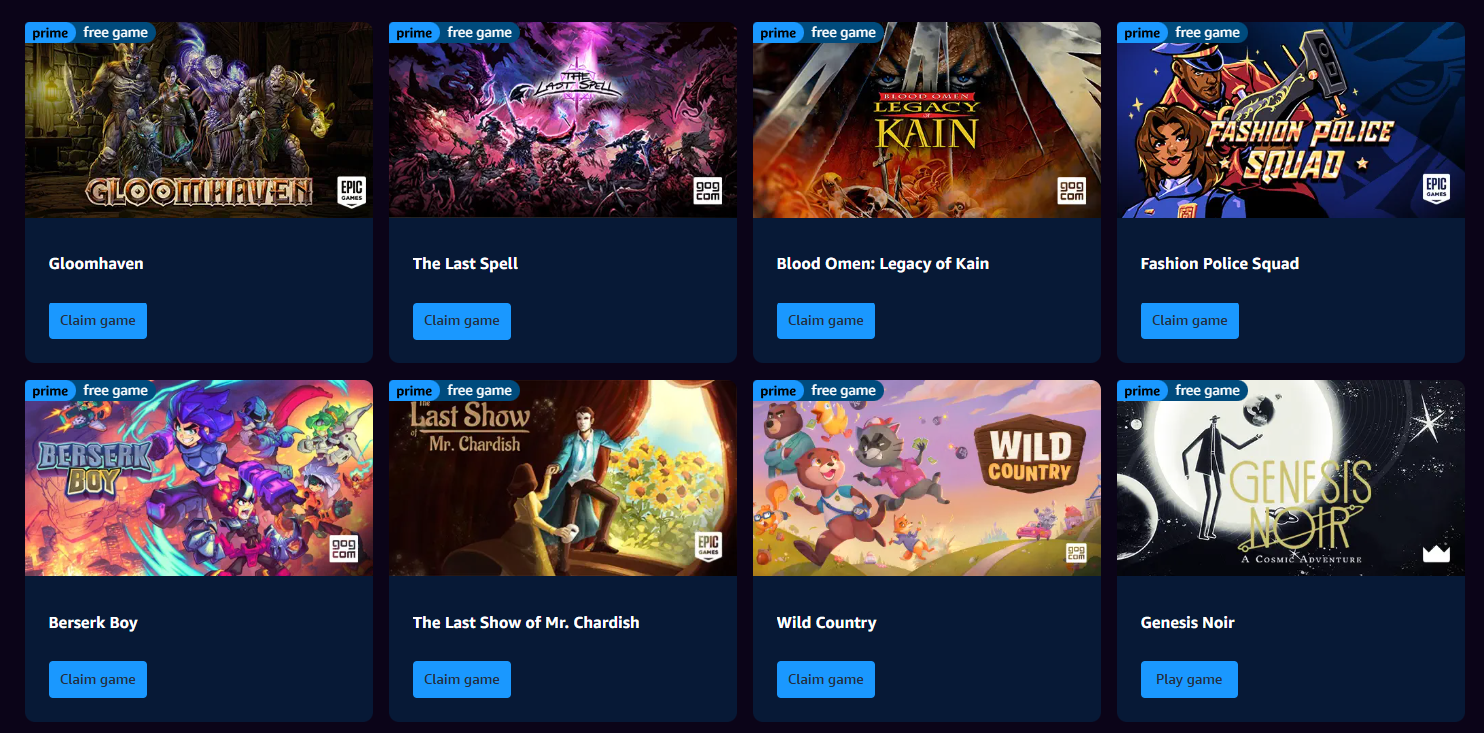Claim the Gloomhaven game
This screenshot has width=1484, height=733.
pos(98,321)
